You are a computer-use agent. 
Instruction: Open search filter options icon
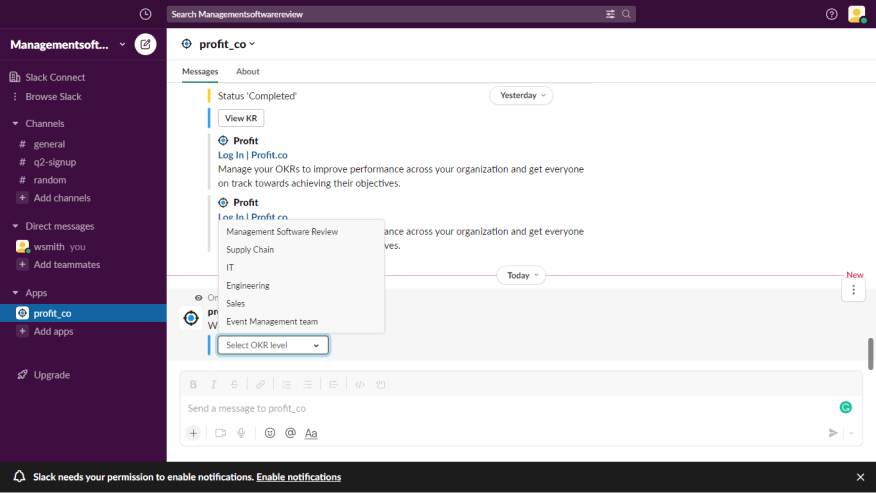(x=610, y=14)
